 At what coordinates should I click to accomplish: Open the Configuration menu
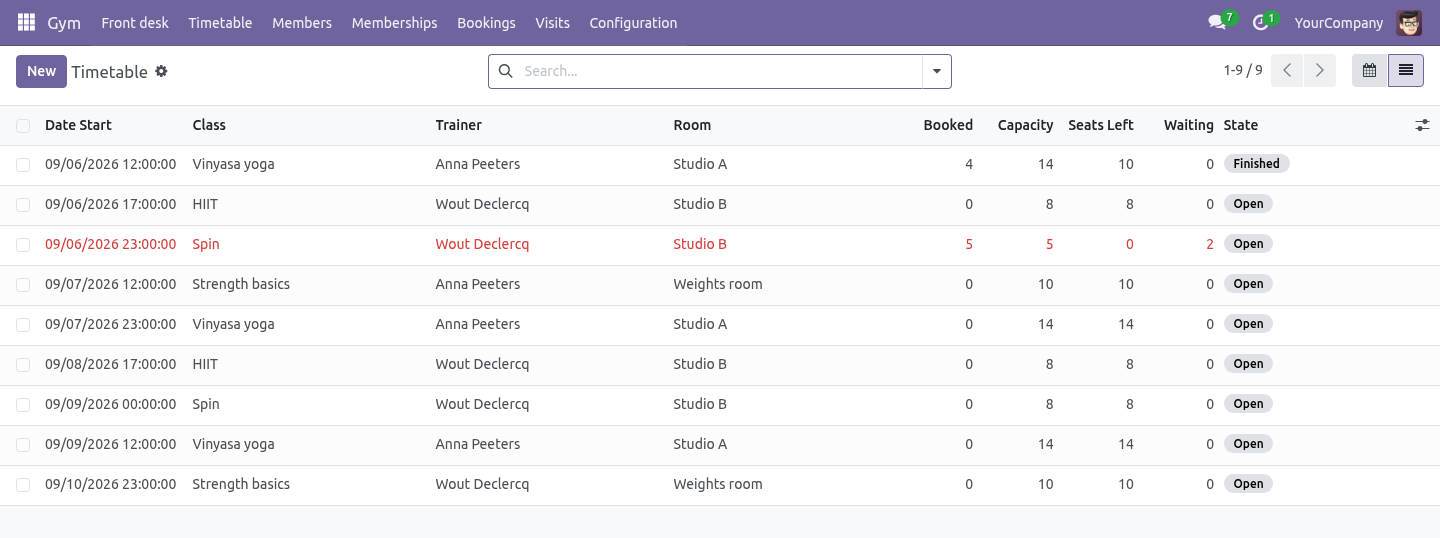[633, 22]
